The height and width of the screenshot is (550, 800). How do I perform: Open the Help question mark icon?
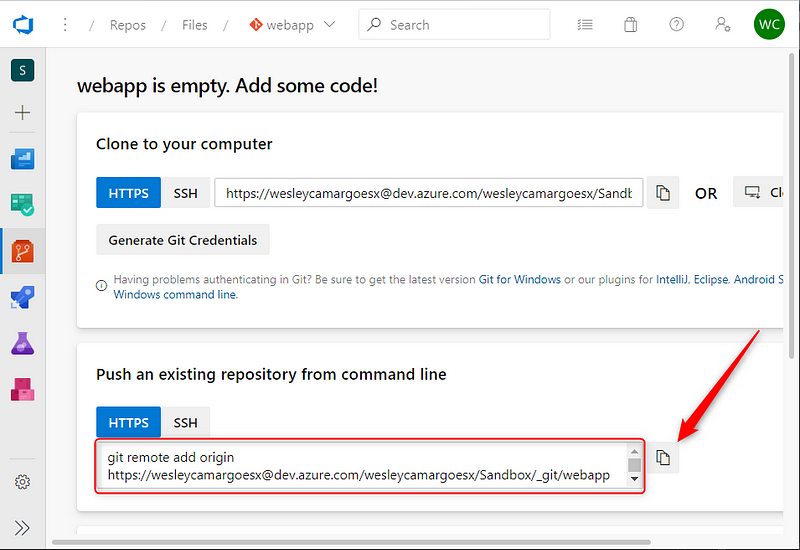677,25
